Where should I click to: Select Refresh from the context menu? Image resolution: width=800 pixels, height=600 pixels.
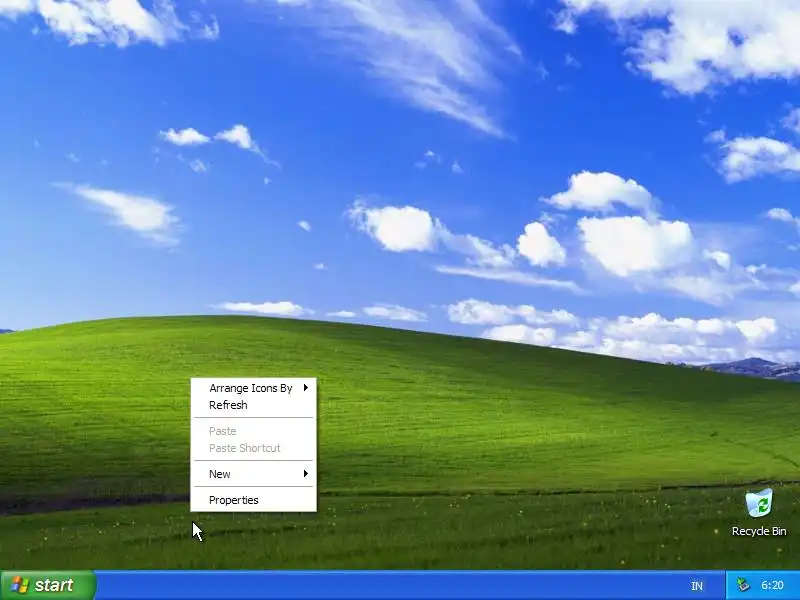coord(253,405)
